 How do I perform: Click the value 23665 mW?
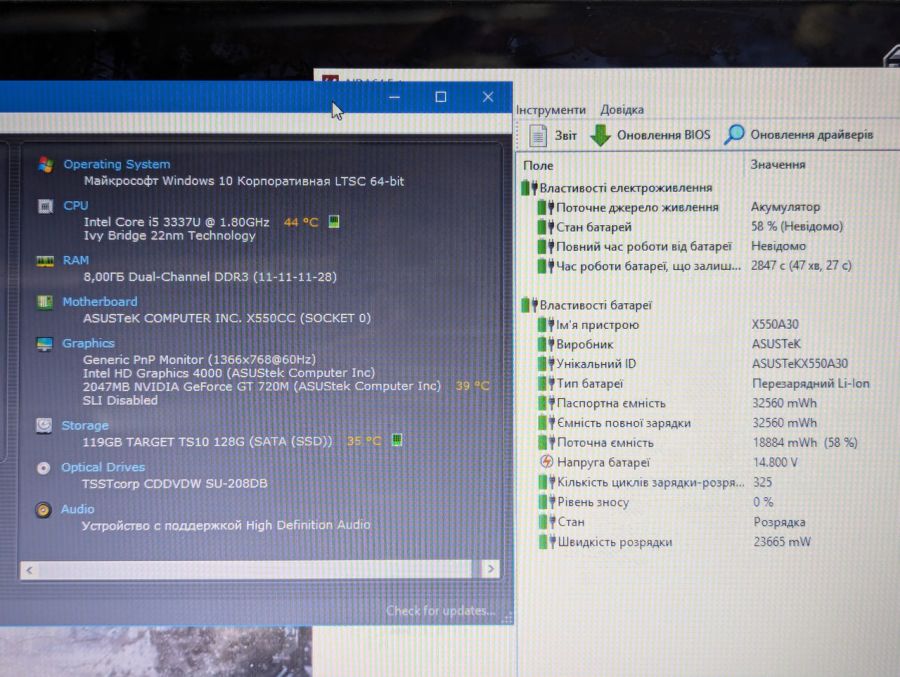782,541
